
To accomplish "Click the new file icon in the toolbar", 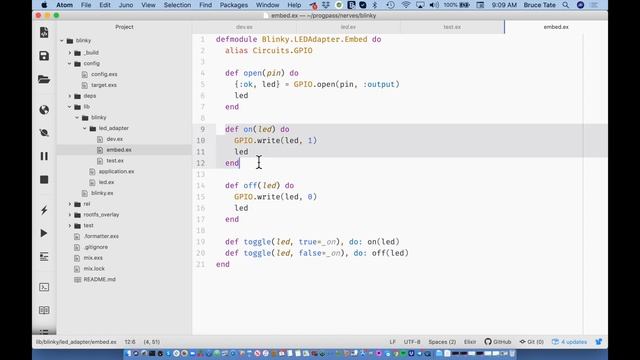I will 44,32.
